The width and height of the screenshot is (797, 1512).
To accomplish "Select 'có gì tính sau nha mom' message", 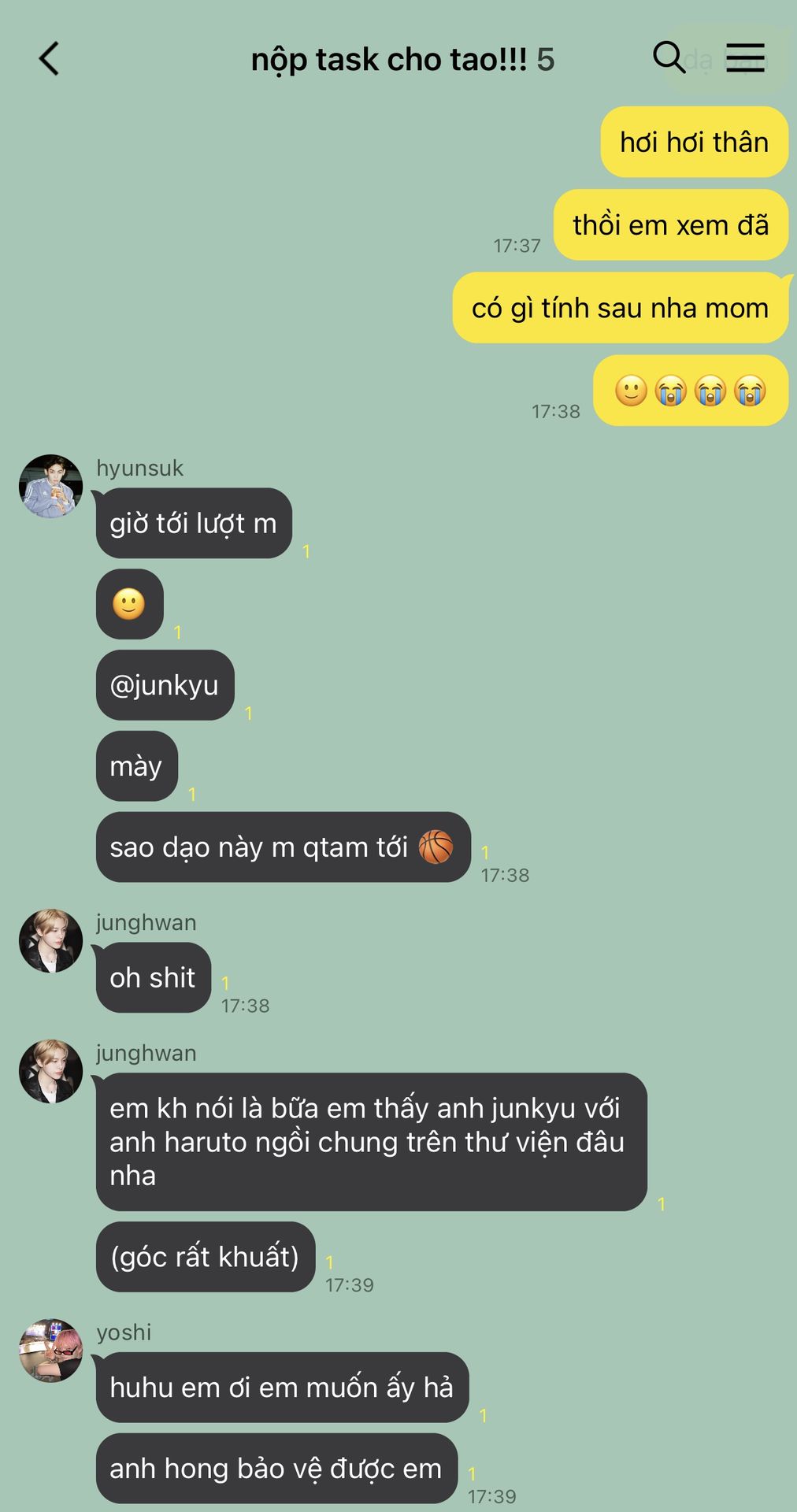I will pos(621,307).
